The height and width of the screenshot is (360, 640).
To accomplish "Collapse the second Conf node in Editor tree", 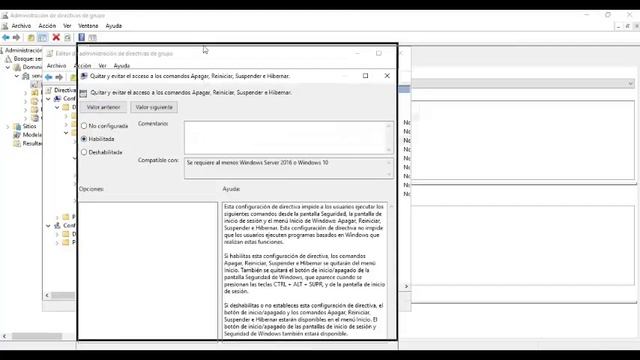I will pyautogui.click(x=49, y=225).
